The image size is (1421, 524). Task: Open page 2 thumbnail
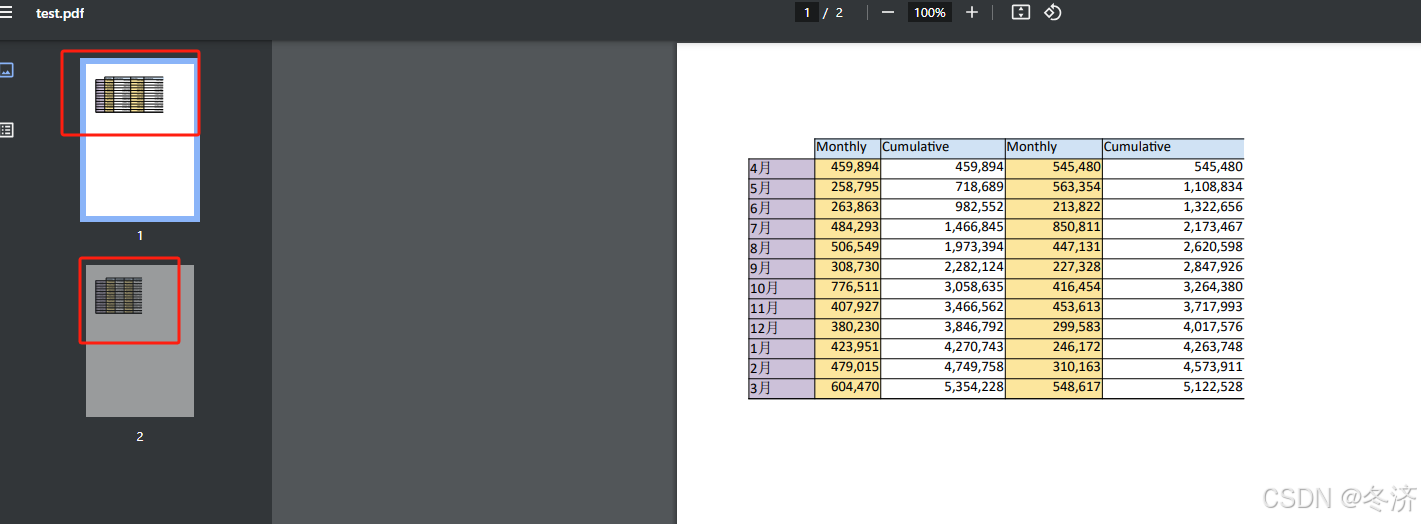(140, 340)
